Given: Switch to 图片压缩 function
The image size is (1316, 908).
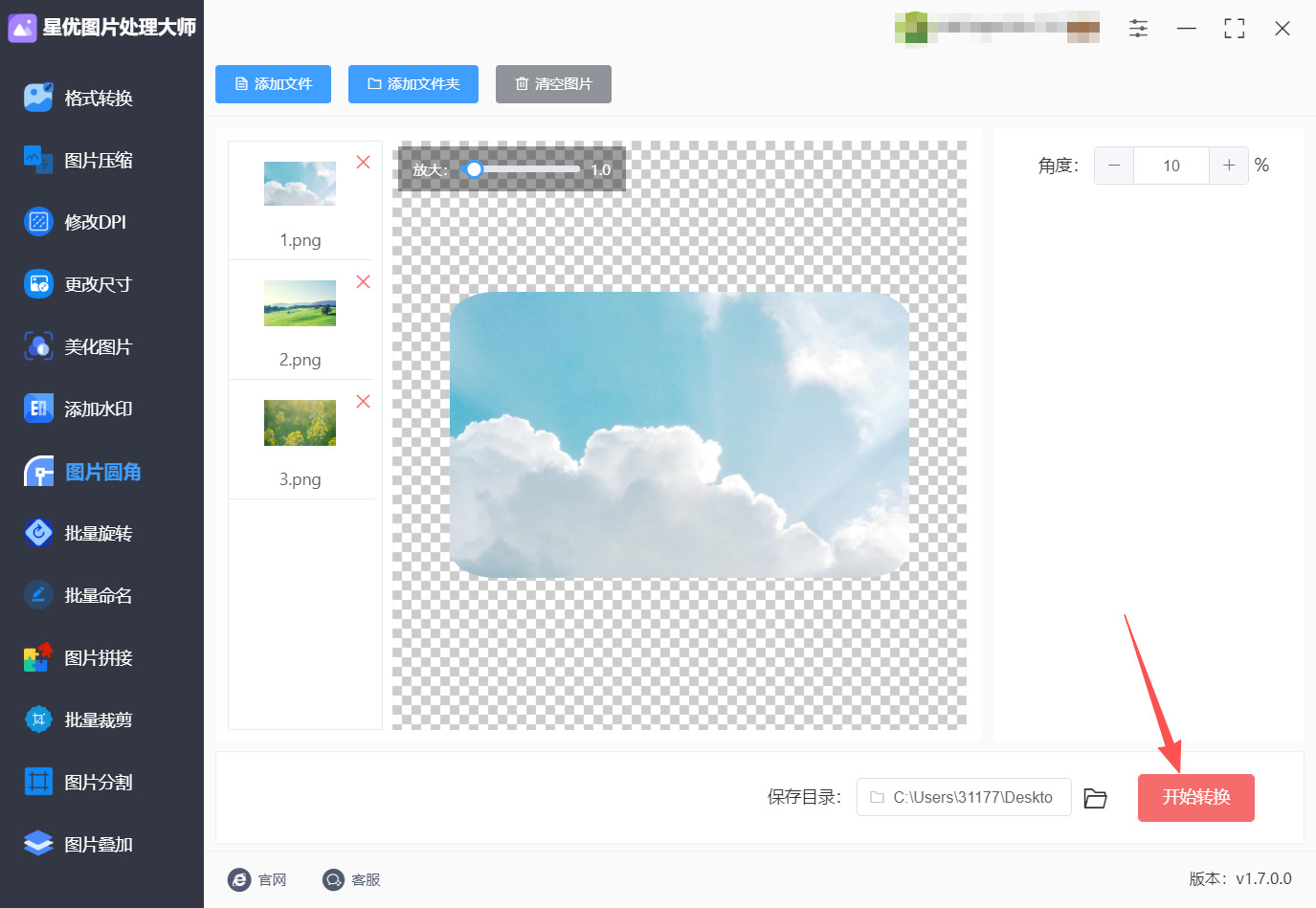Looking at the screenshot, I should tap(99, 160).
